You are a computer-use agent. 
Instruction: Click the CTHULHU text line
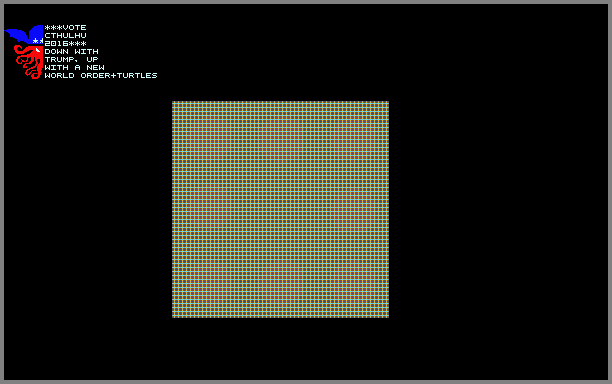click(x=66, y=36)
